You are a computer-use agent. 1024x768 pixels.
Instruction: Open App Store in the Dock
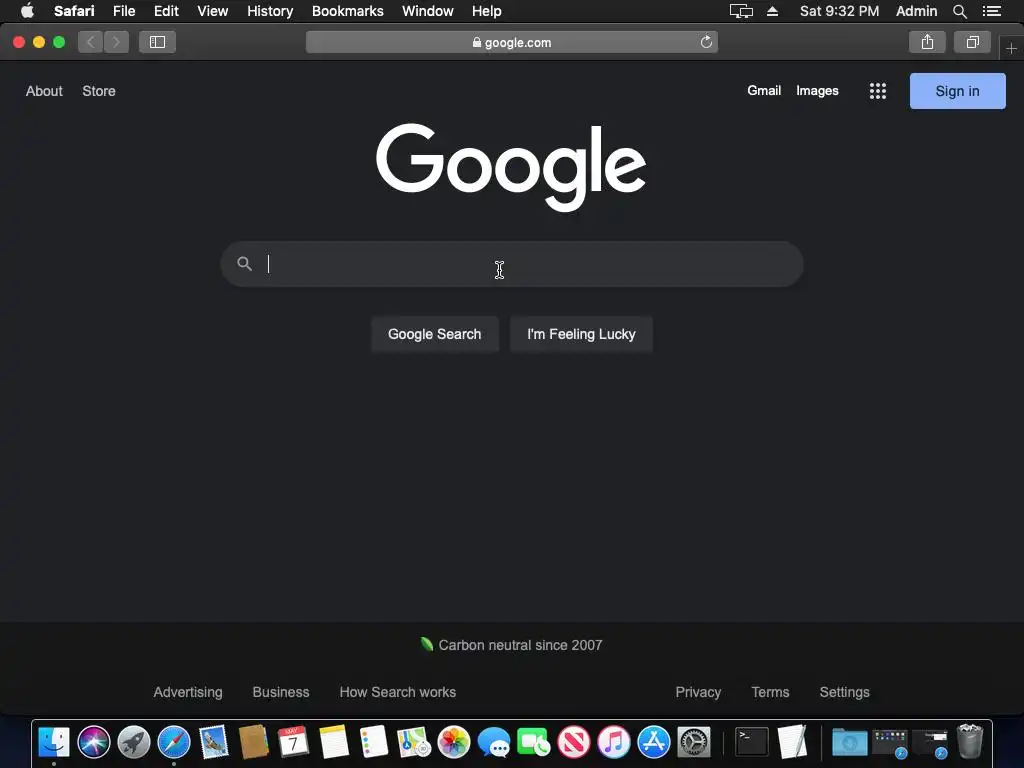click(654, 743)
